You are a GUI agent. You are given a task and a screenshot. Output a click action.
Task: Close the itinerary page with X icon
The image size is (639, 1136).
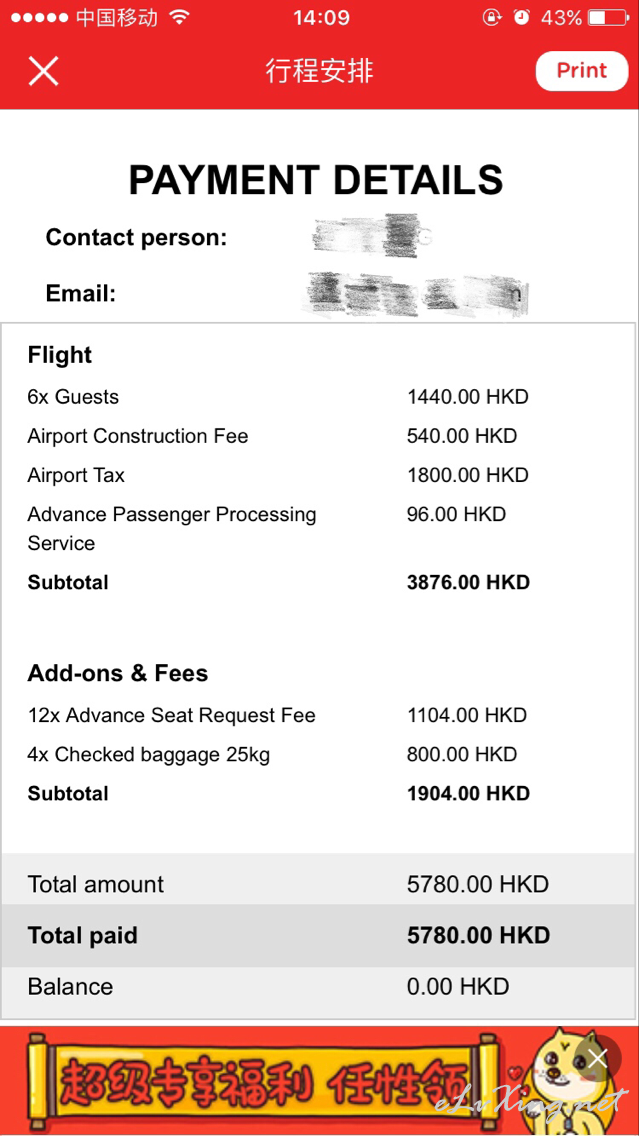coord(43,71)
